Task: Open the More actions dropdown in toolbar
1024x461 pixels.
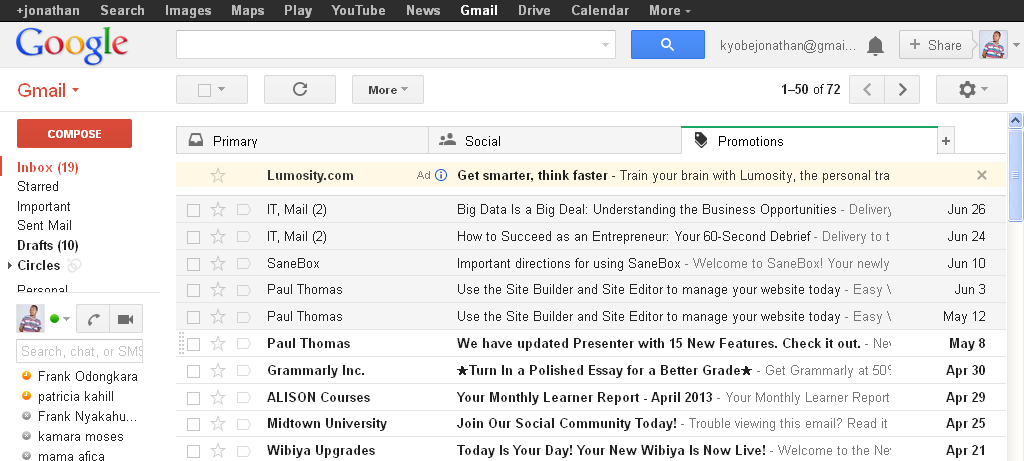Action: point(388,89)
